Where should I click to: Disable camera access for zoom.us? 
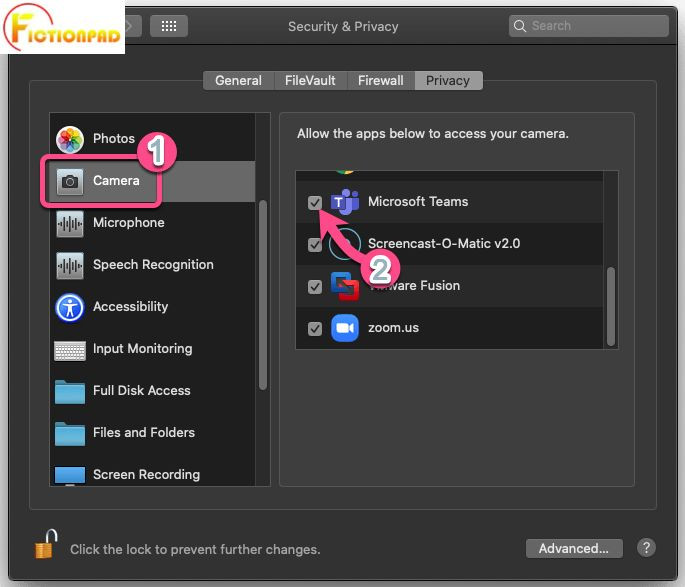315,328
